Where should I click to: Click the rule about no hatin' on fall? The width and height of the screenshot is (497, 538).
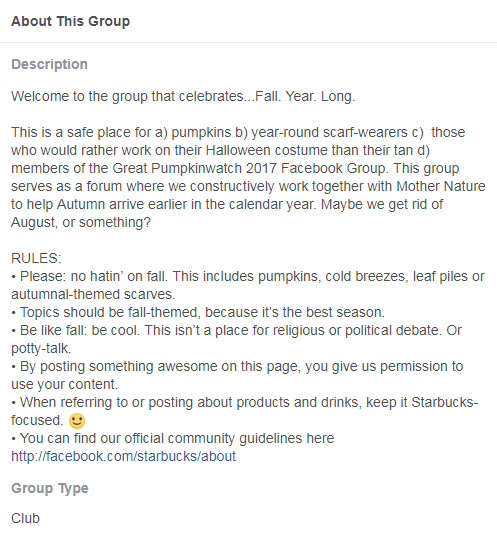point(248,285)
